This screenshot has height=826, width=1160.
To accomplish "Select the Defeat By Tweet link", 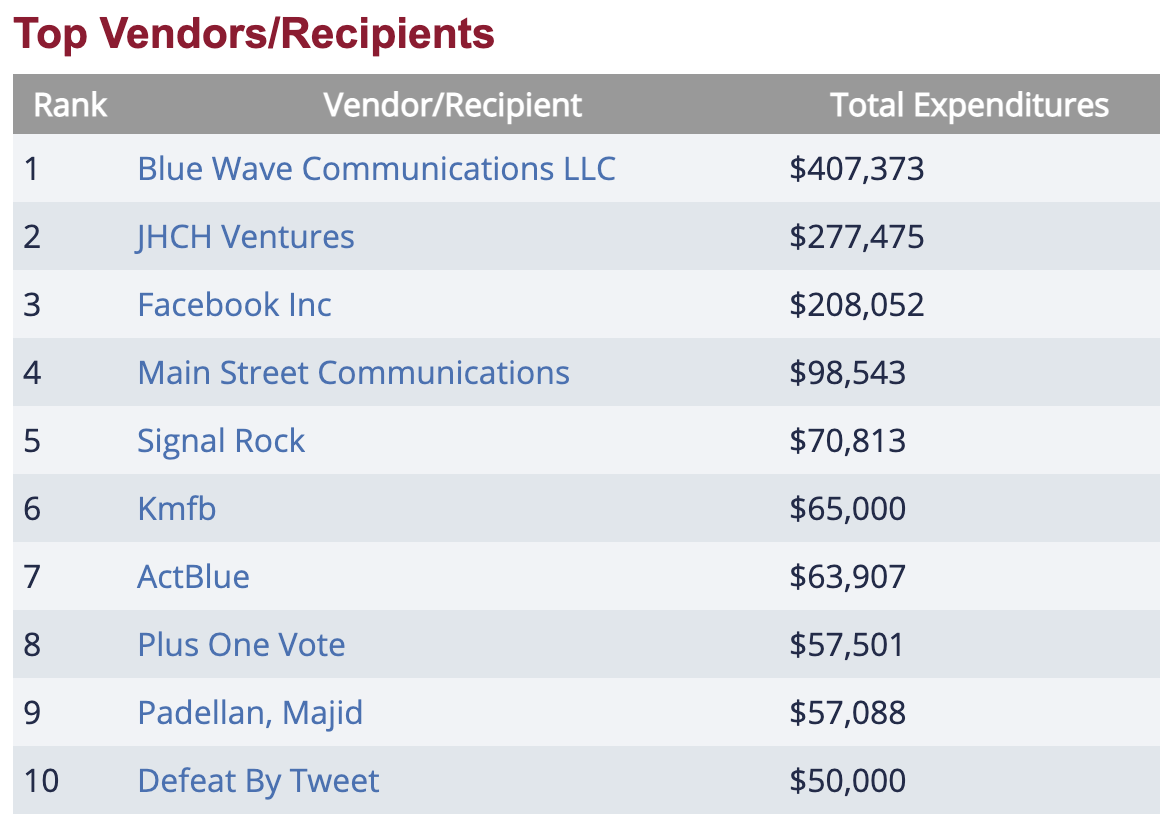I will pos(258,781).
